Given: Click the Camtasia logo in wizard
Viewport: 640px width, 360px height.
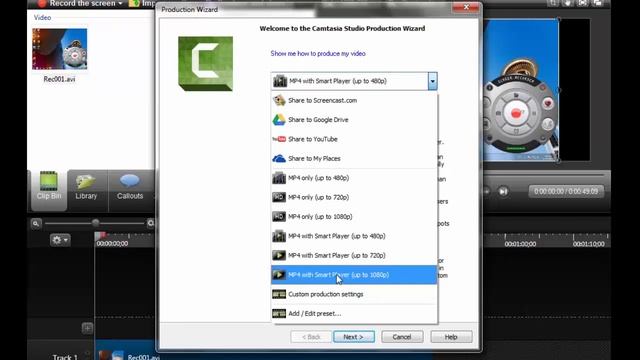Looking at the screenshot, I should [206, 64].
